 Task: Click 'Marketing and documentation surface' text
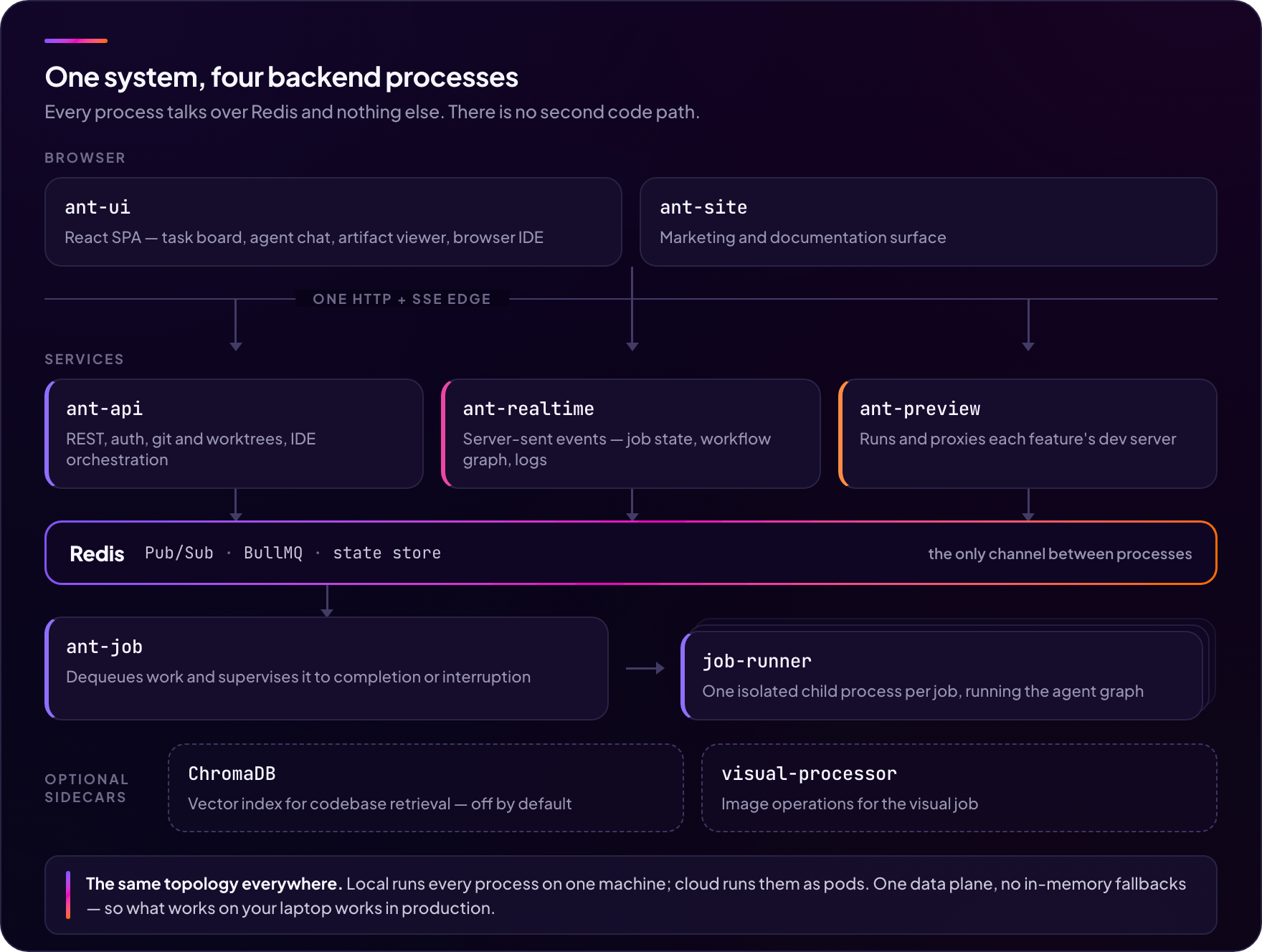(x=803, y=237)
